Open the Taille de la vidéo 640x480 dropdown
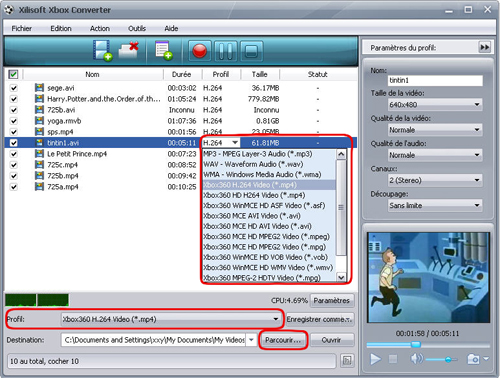This screenshot has height=378, width=500. pyautogui.click(x=435, y=105)
